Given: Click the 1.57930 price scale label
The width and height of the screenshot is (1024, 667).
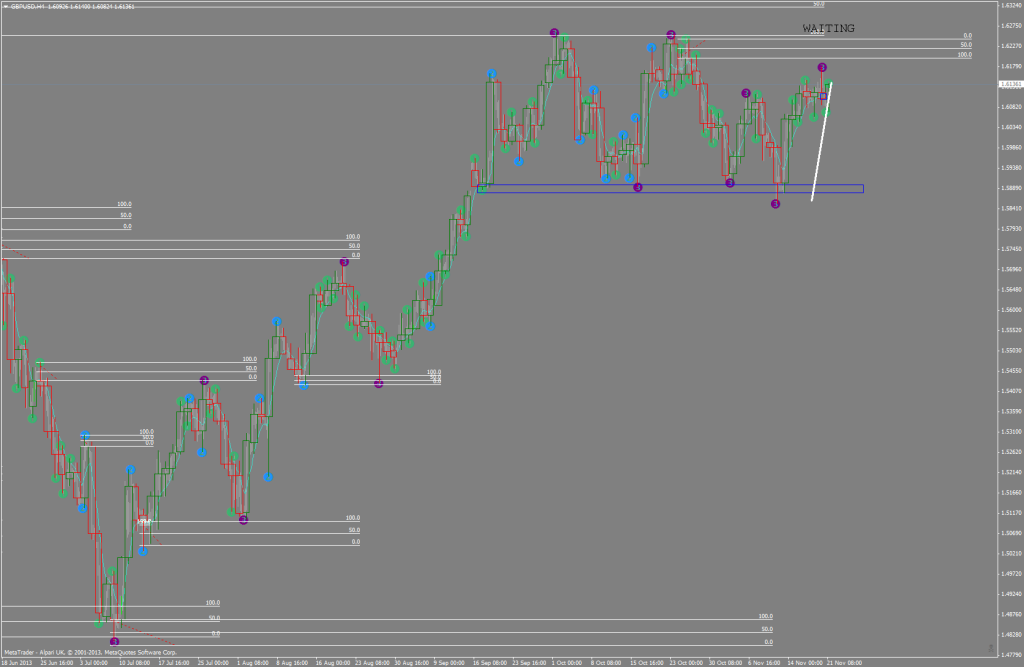Looking at the screenshot, I should click(x=1010, y=229).
